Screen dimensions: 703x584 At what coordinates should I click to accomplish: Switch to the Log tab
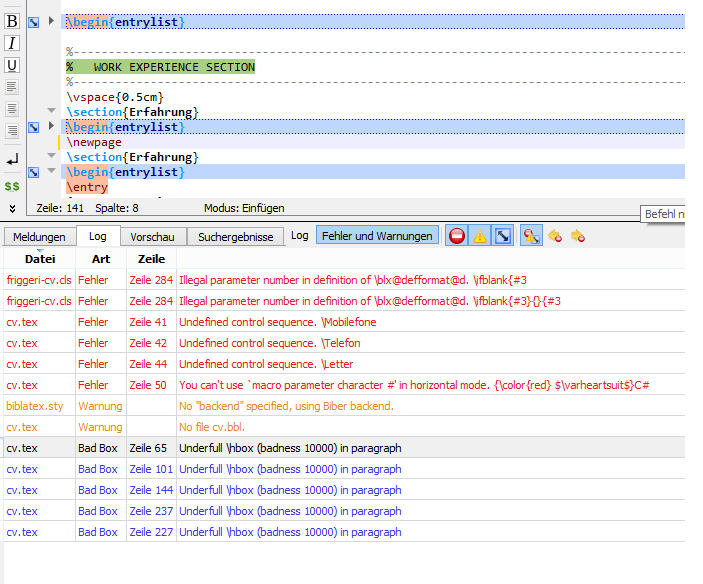(x=97, y=236)
